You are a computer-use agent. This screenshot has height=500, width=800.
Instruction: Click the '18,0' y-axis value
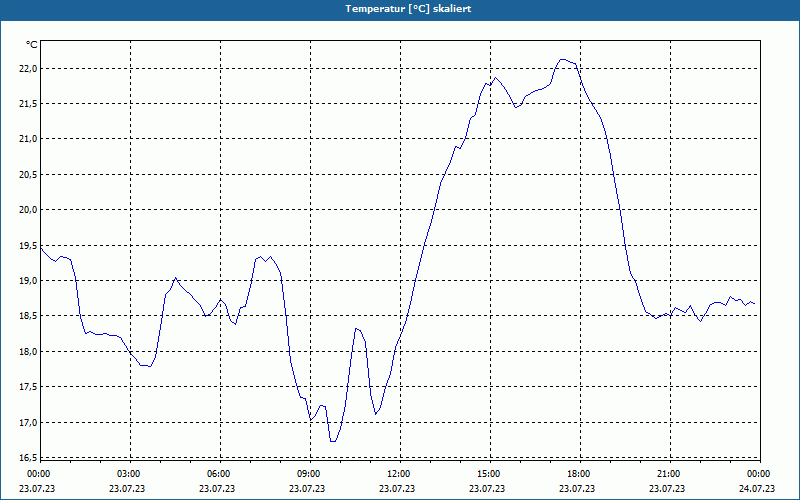(28, 352)
